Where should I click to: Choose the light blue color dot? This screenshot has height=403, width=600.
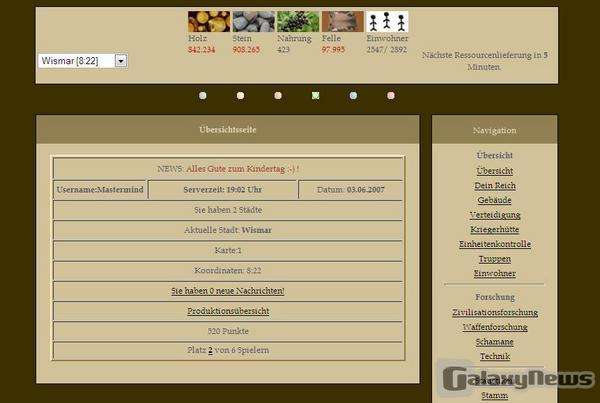(x=353, y=95)
